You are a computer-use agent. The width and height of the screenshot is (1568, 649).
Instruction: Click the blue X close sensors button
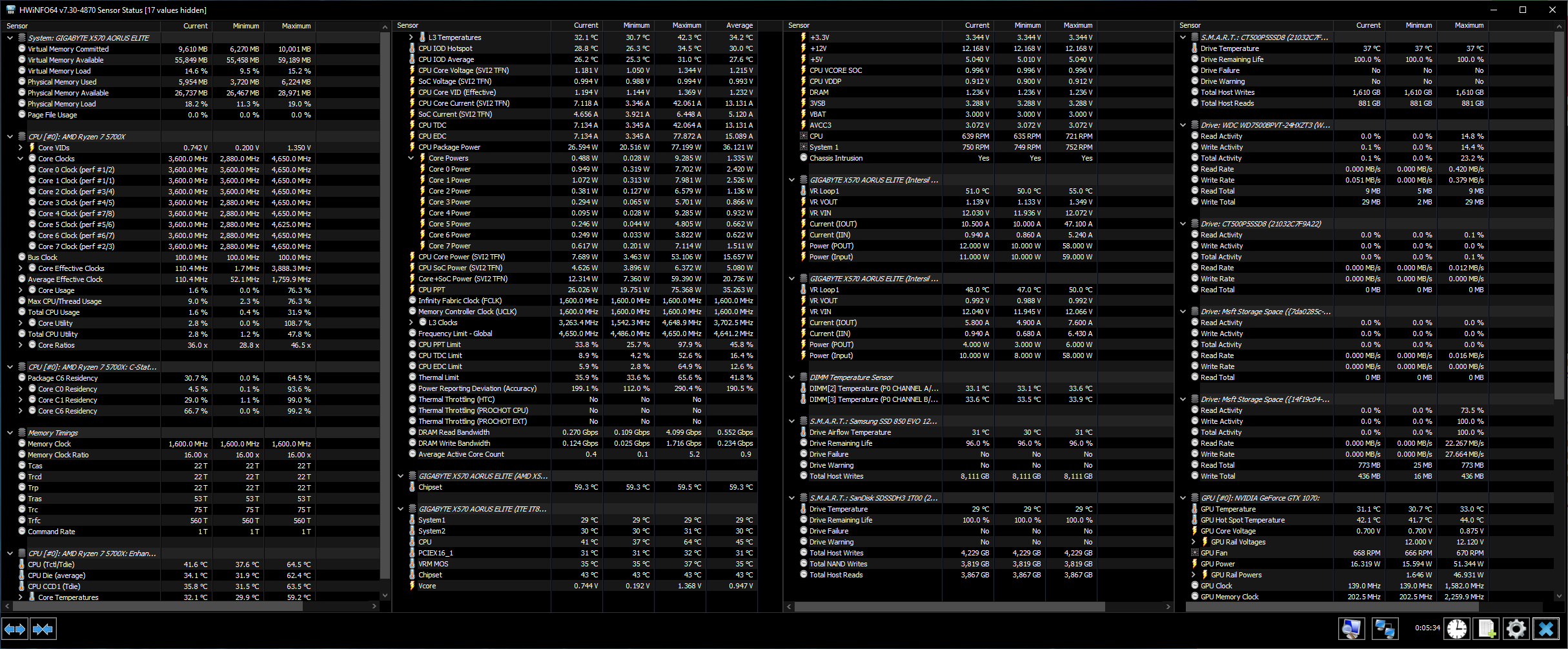(x=1545, y=628)
